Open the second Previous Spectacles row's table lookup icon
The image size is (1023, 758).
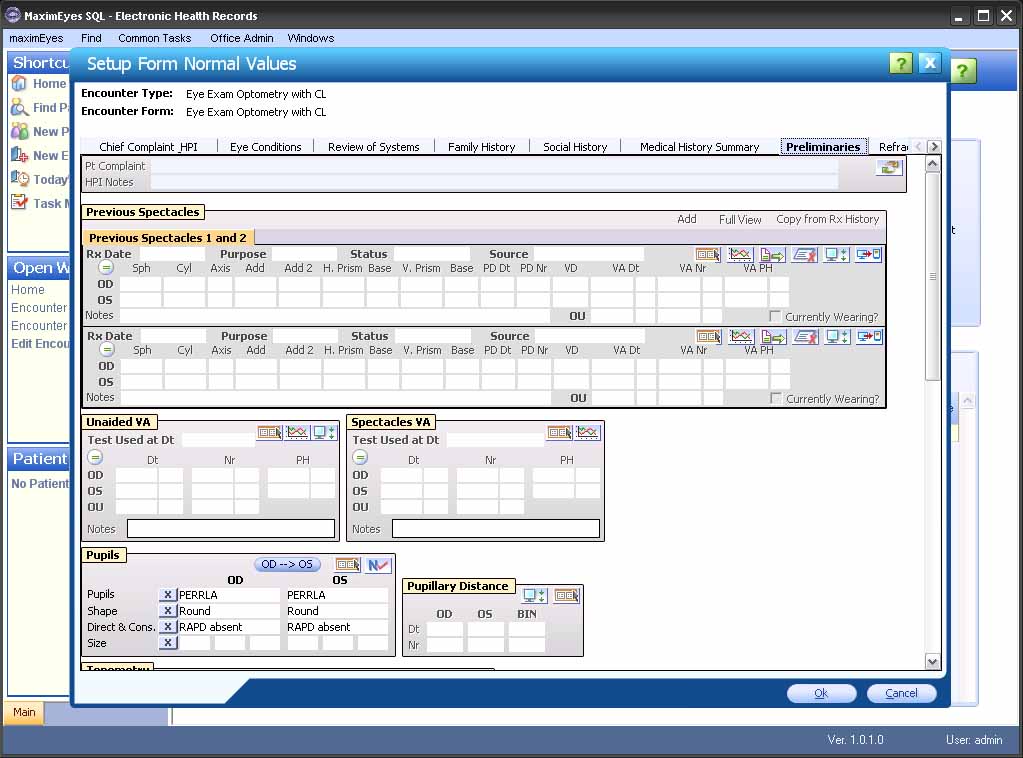(709, 337)
